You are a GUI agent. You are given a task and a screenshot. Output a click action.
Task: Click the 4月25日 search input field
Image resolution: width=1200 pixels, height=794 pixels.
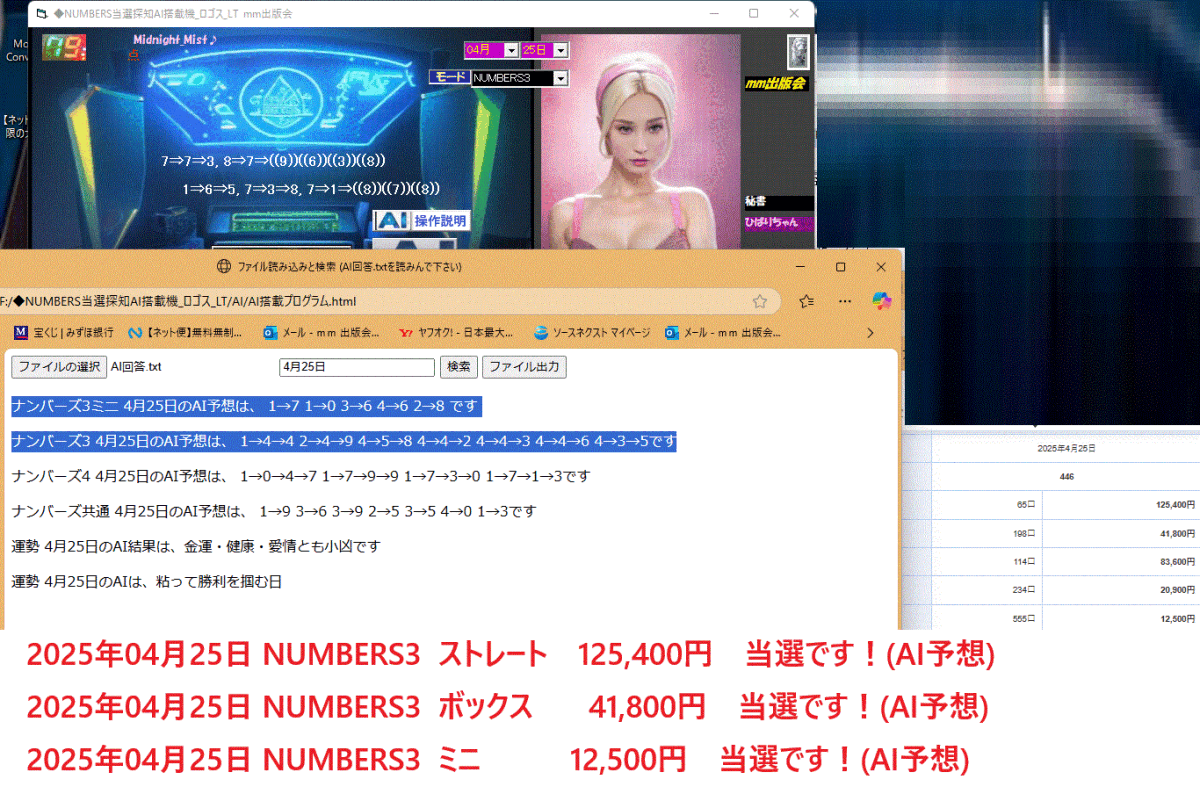click(357, 367)
